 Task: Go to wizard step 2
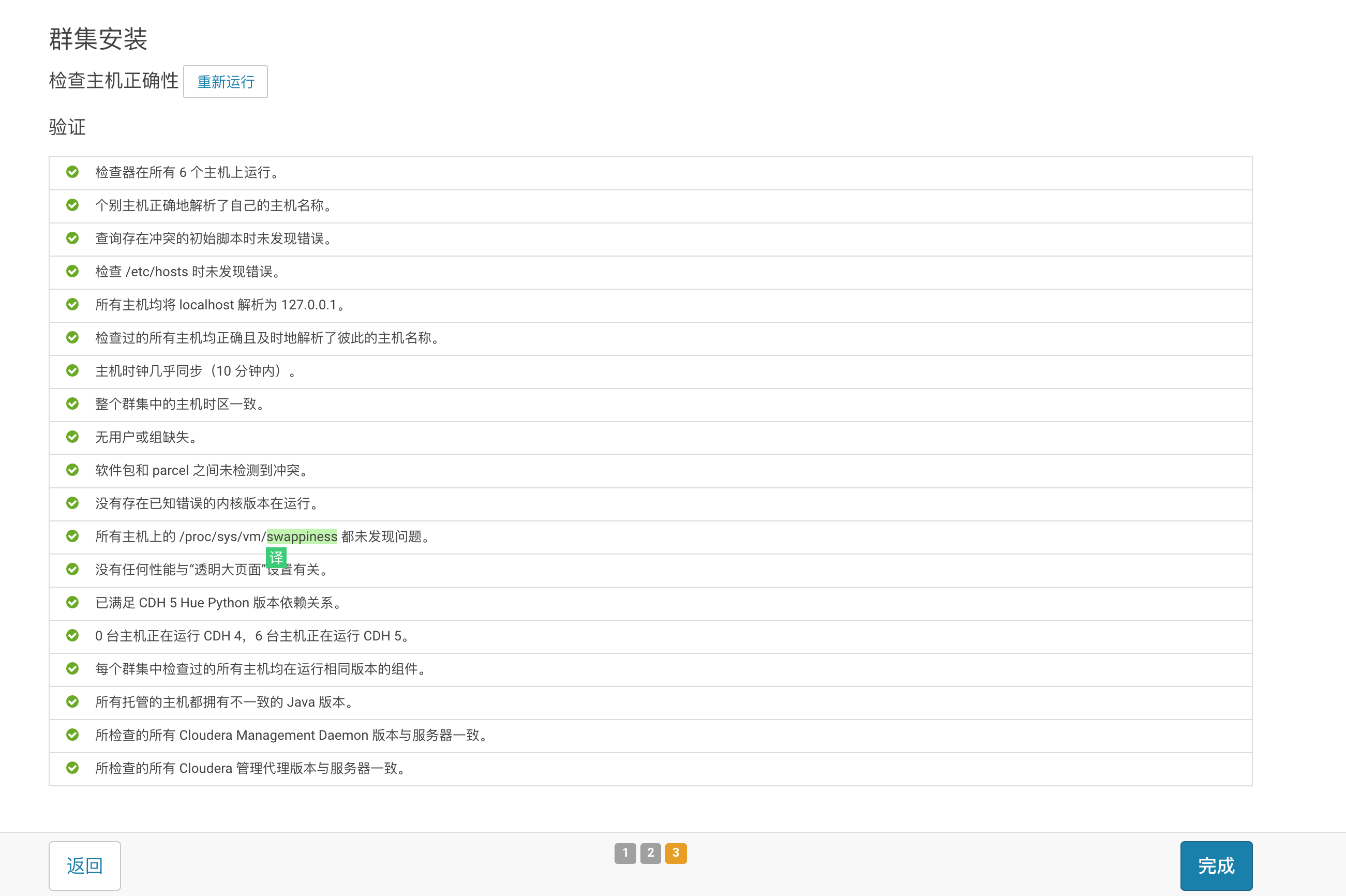[x=650, y=853]
